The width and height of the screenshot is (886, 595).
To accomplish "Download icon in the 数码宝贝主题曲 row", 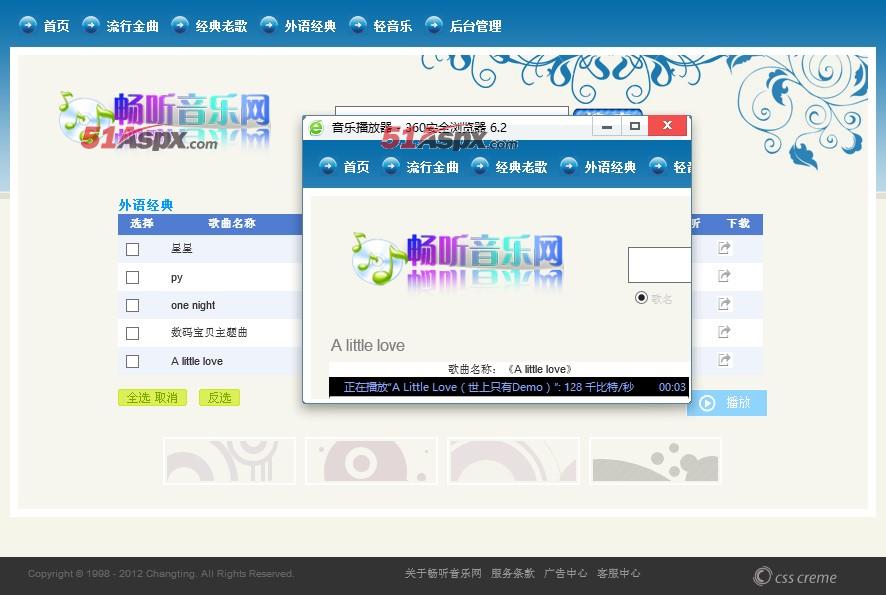I will click(724, 332).
